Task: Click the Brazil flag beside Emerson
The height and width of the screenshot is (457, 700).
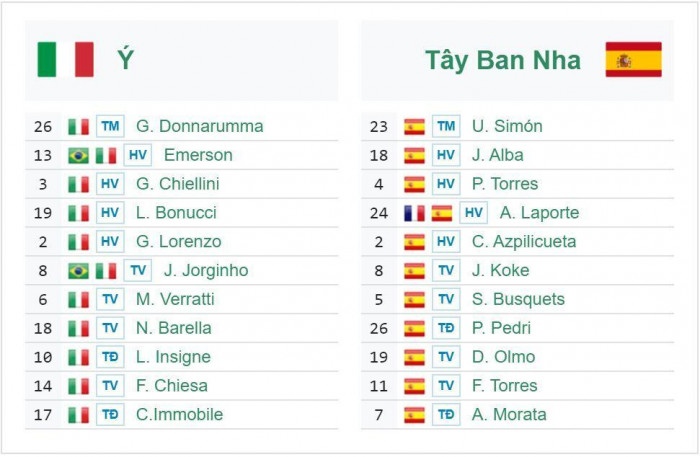Action: [x=78, y=155]
